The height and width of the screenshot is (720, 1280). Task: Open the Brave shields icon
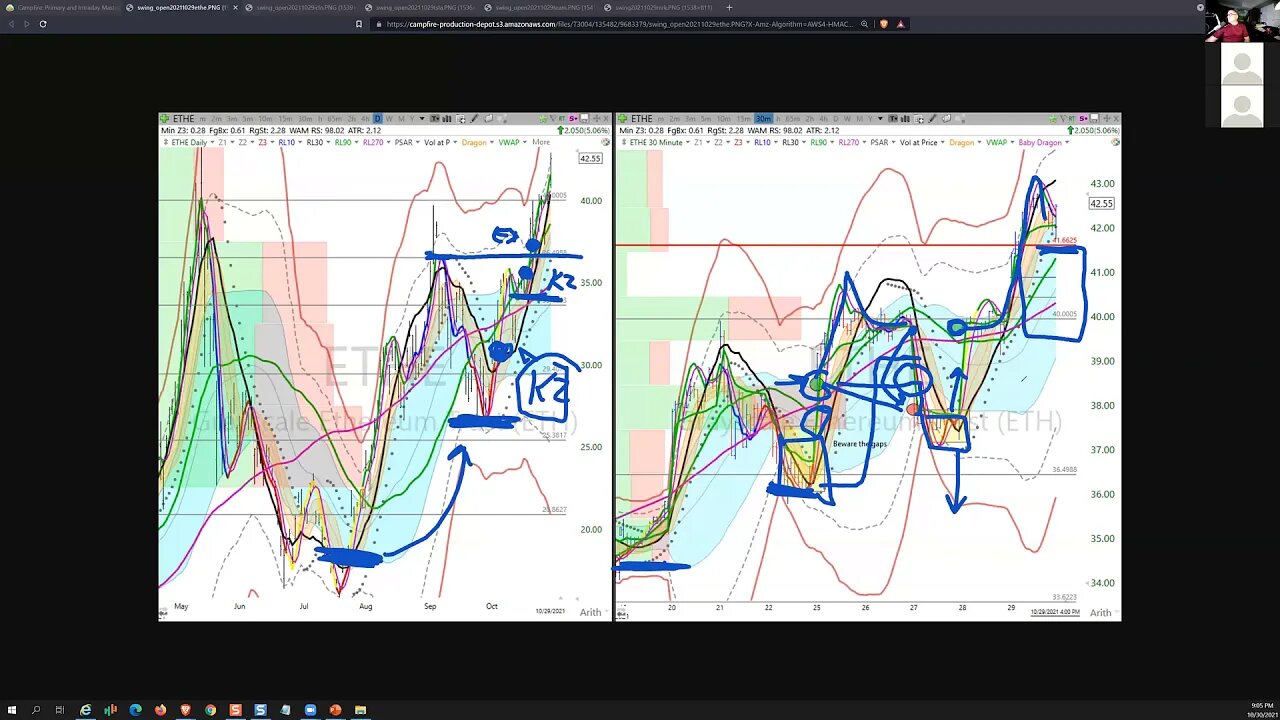tap(884, 23)
